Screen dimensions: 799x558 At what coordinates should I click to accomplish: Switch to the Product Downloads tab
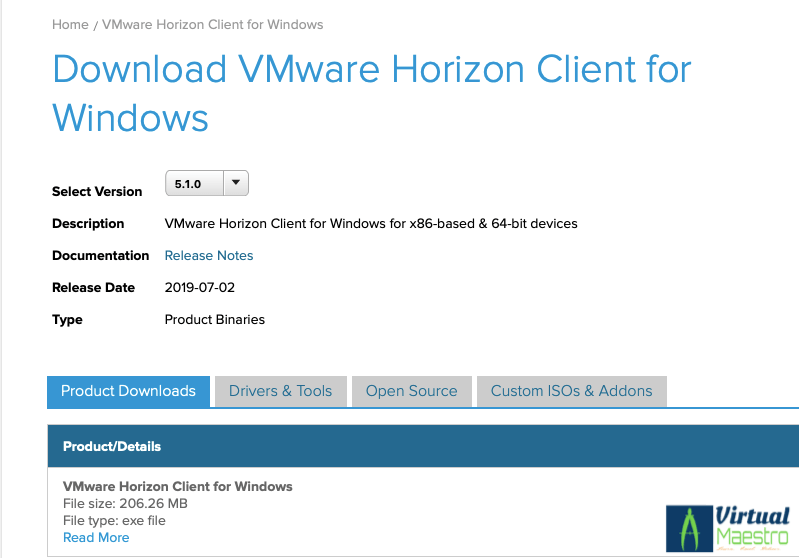pos(128,391)
